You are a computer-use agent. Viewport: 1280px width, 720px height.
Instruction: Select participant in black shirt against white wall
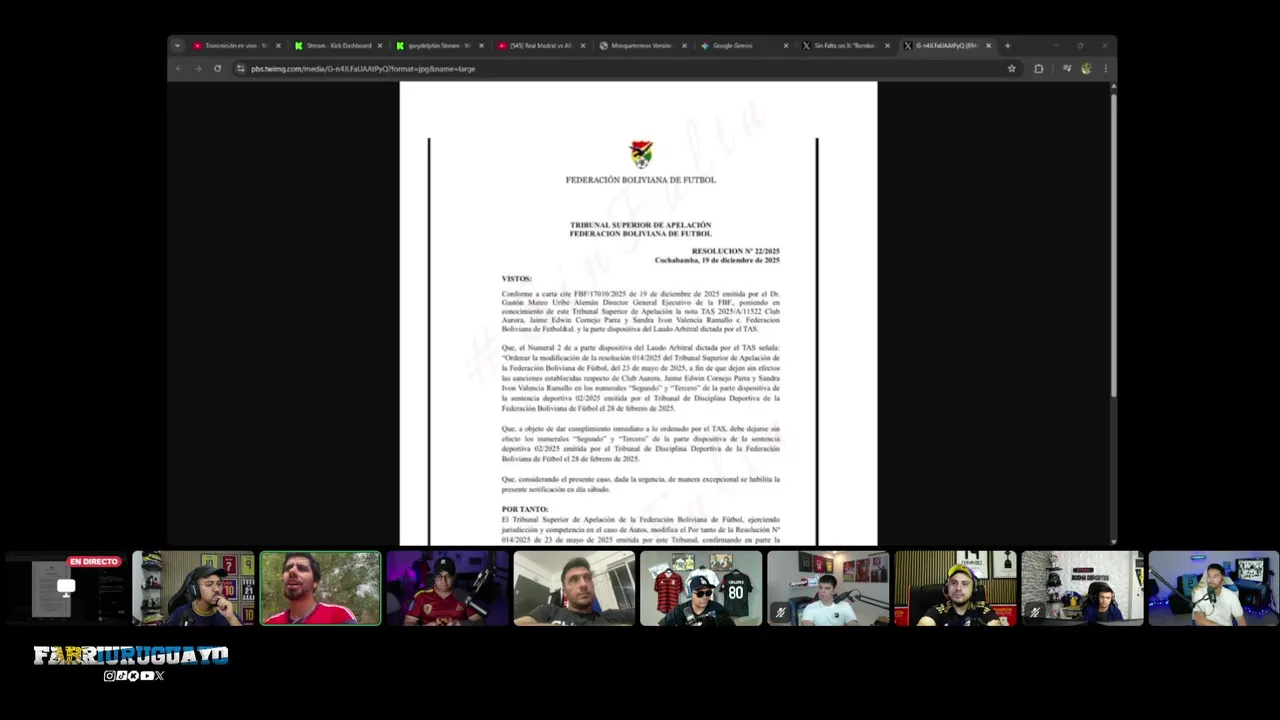(x=574, y=588)
